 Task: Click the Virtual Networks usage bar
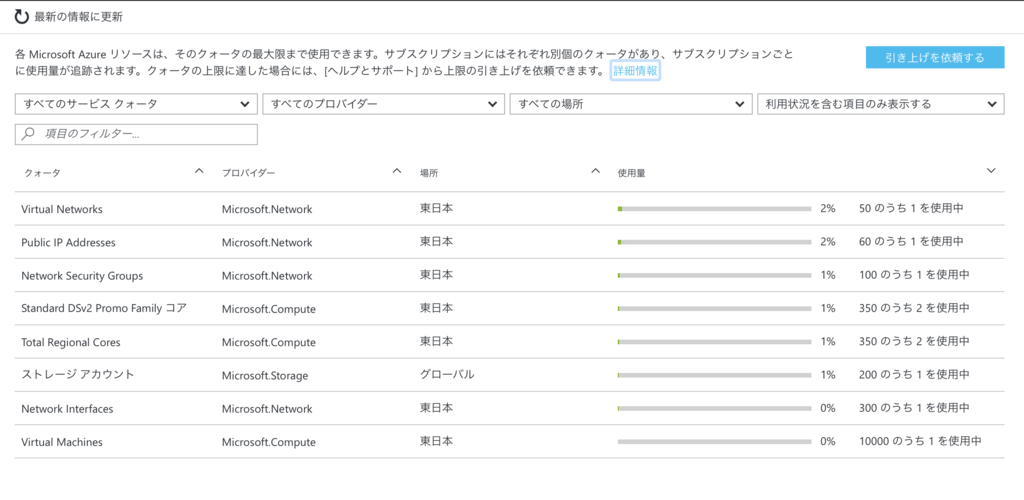click(714, 209)
